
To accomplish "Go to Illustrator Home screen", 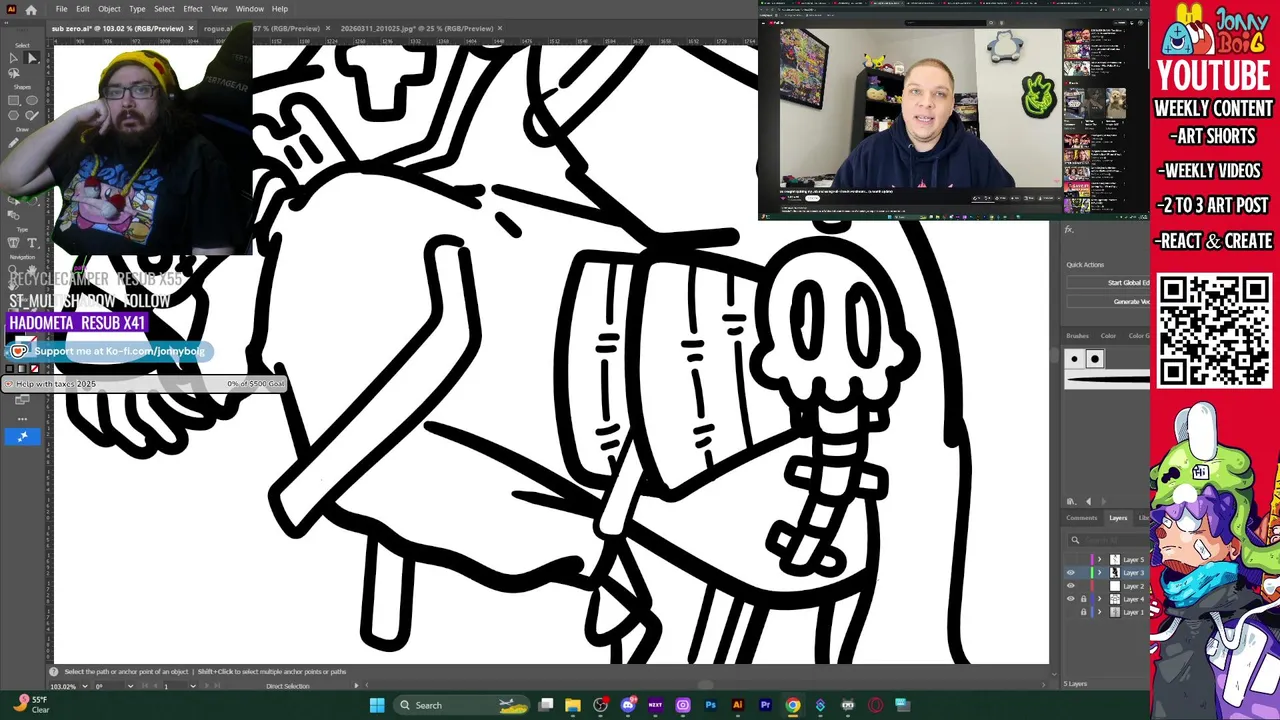I will pos(32,9).
